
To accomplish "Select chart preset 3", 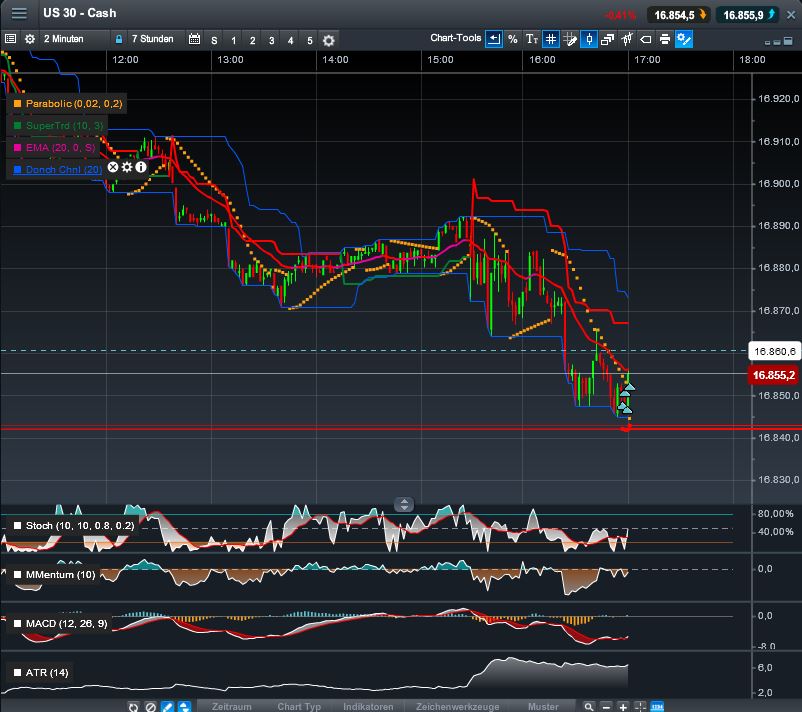I will click(272, 40).
